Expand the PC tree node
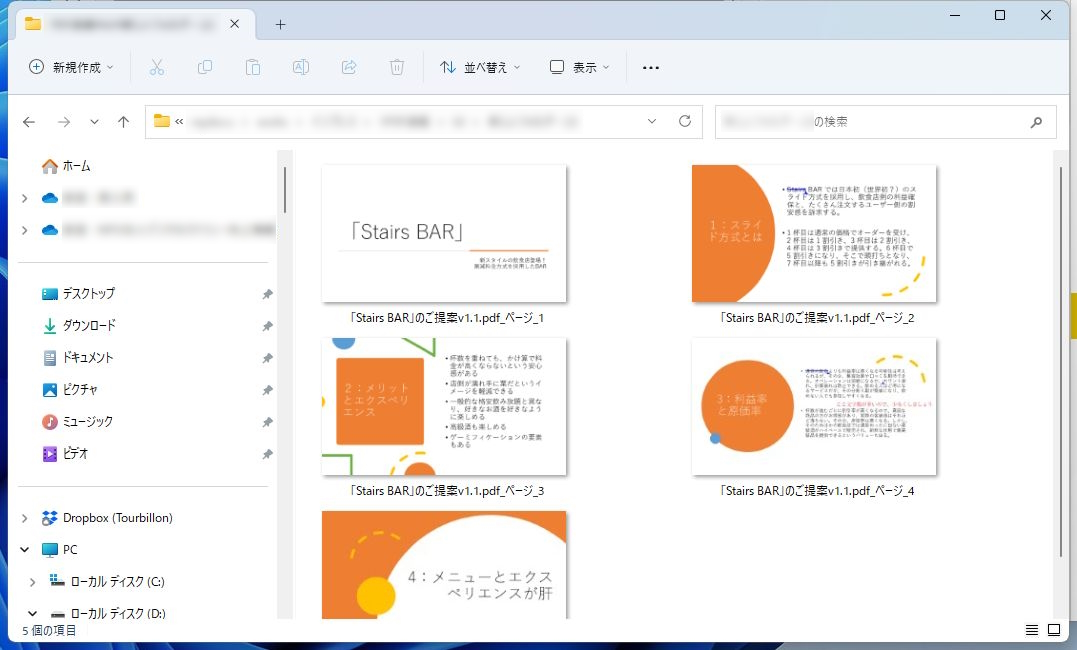This screenshot has height=650, width=1077. [24, 549]
